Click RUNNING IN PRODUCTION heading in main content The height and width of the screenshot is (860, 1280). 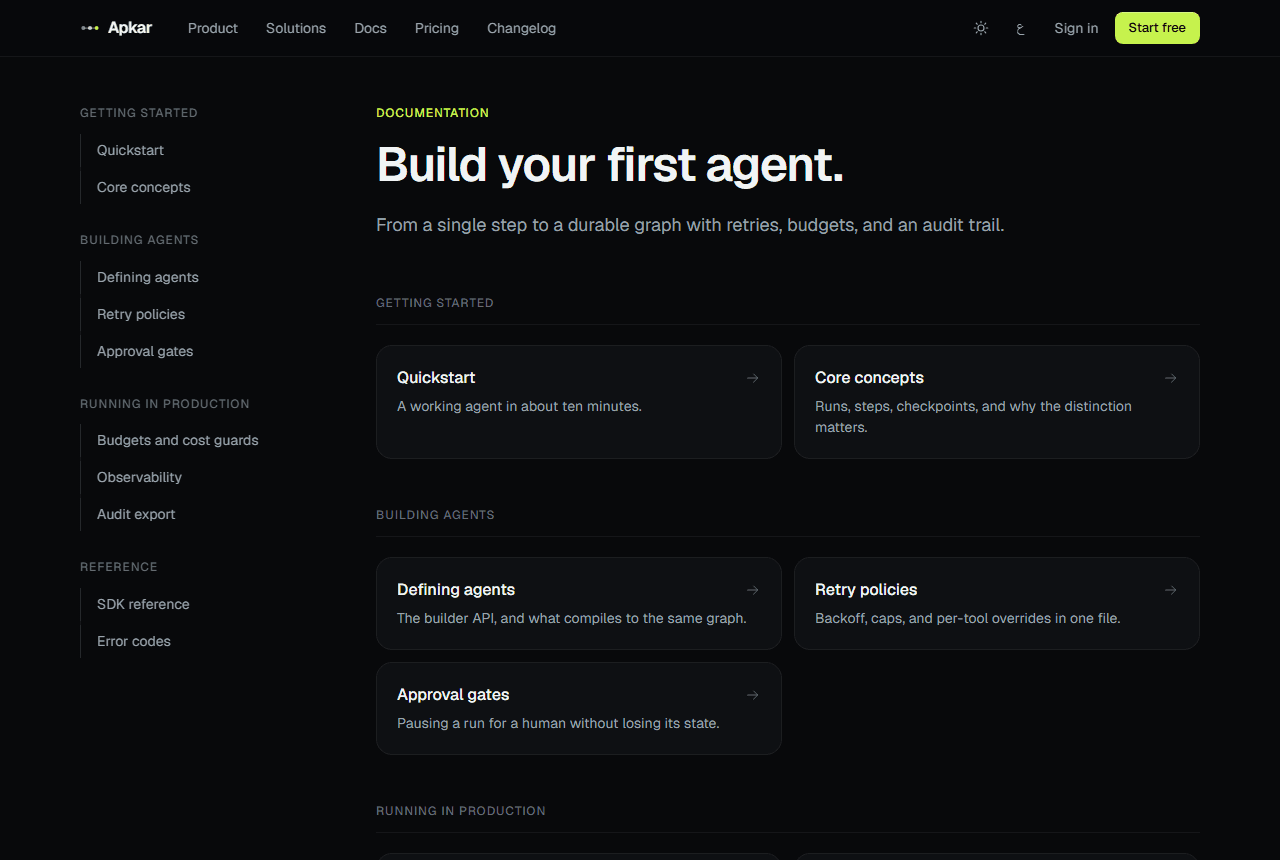461,811
